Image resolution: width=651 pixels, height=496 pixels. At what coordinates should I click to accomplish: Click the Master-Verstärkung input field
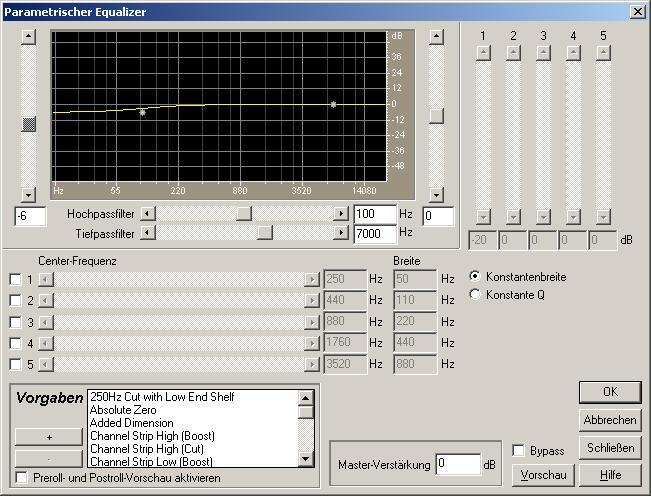point(458,464)
